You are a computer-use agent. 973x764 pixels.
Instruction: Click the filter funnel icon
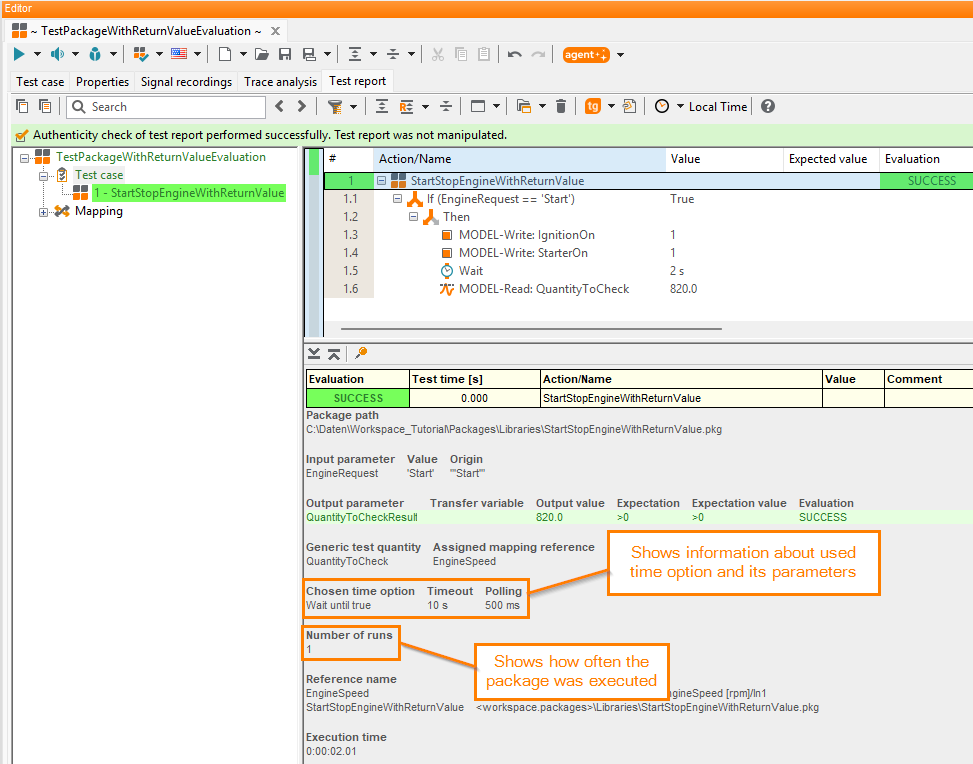coord(335,107)
